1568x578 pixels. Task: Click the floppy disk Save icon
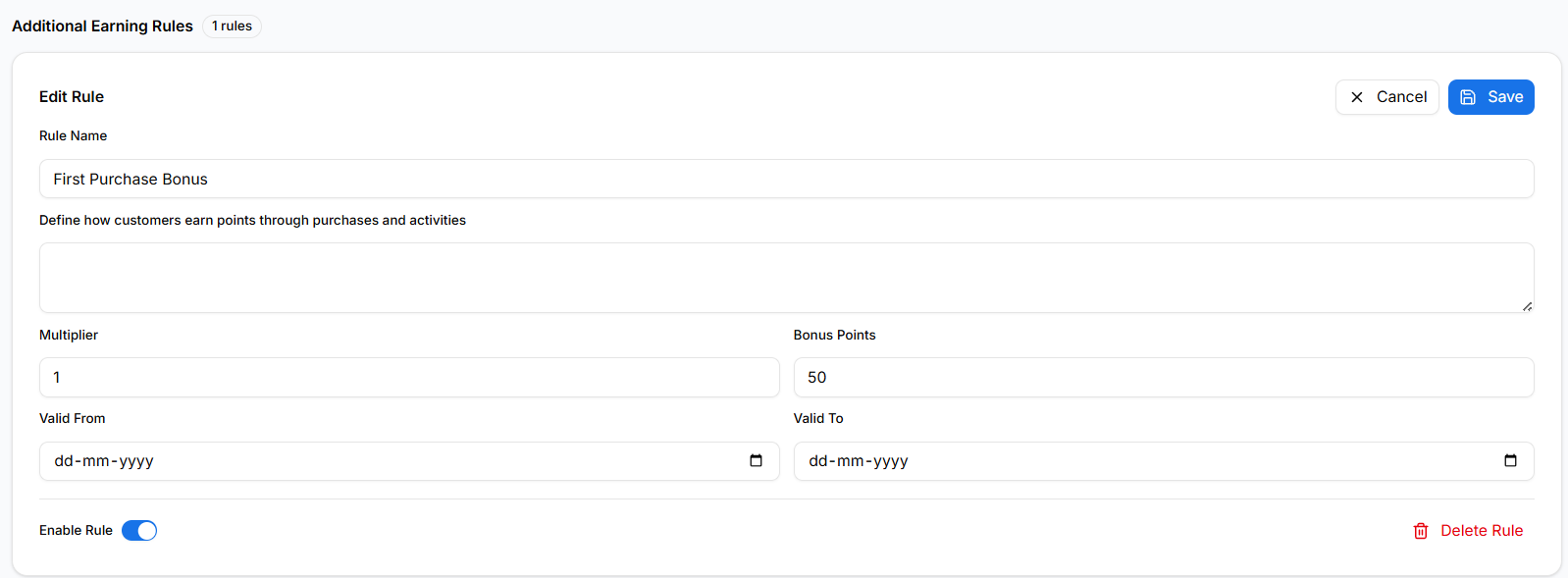(x=1468, y=97)
